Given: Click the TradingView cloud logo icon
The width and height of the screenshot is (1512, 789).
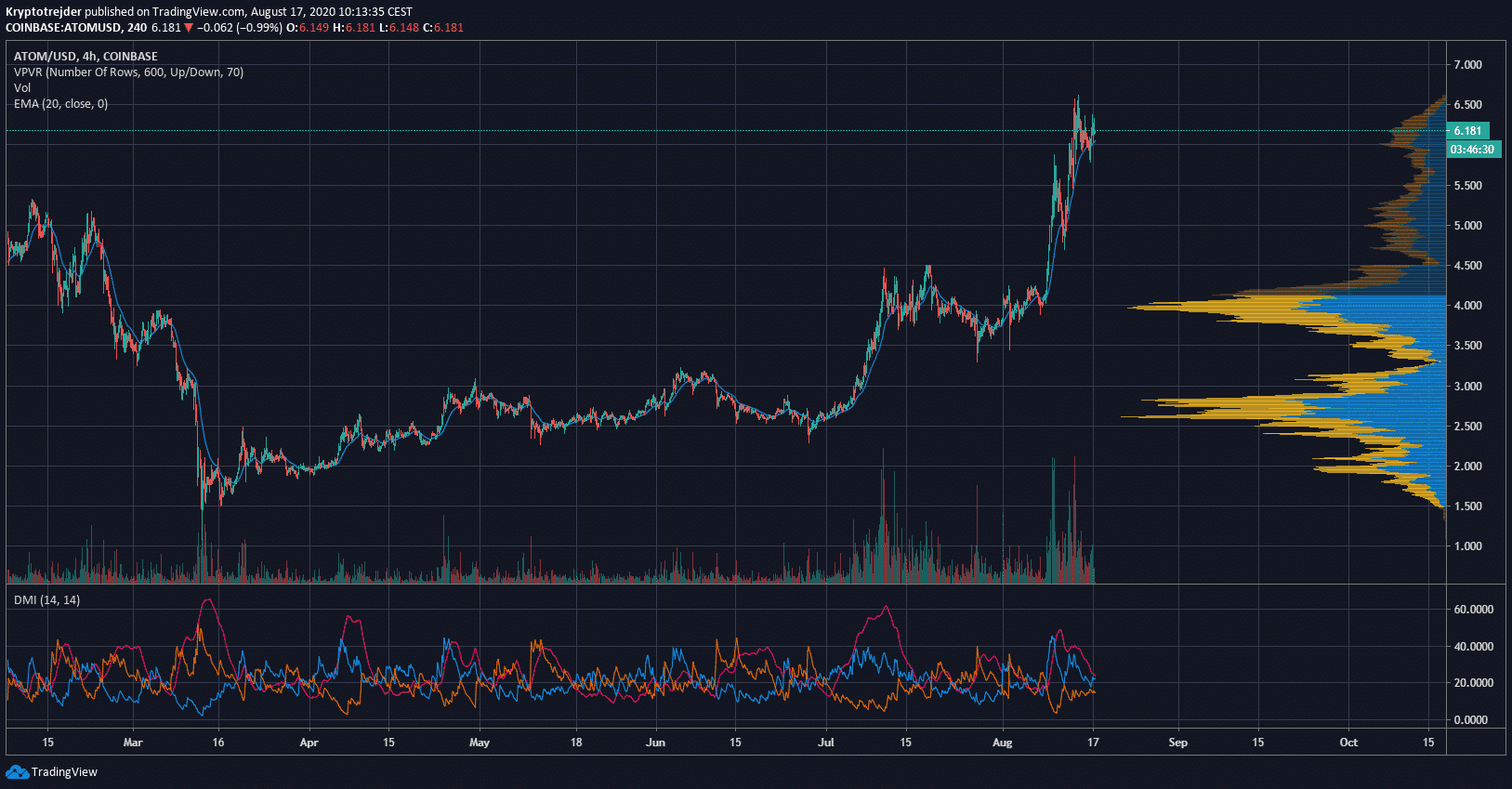Looking at the screenshot, I should pos(17,772).
